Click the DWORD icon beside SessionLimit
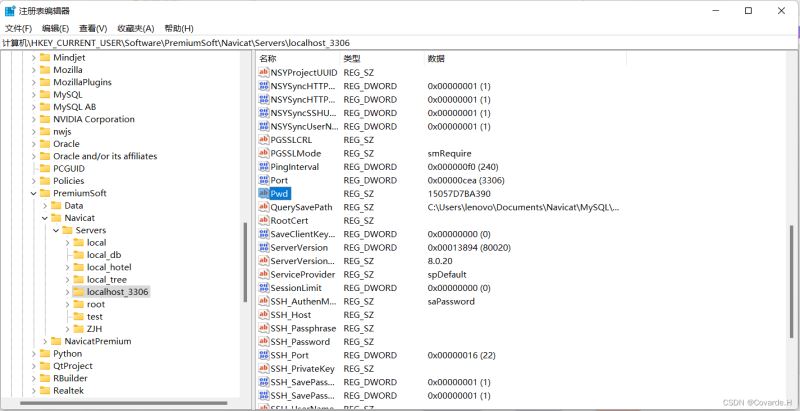 264,288
